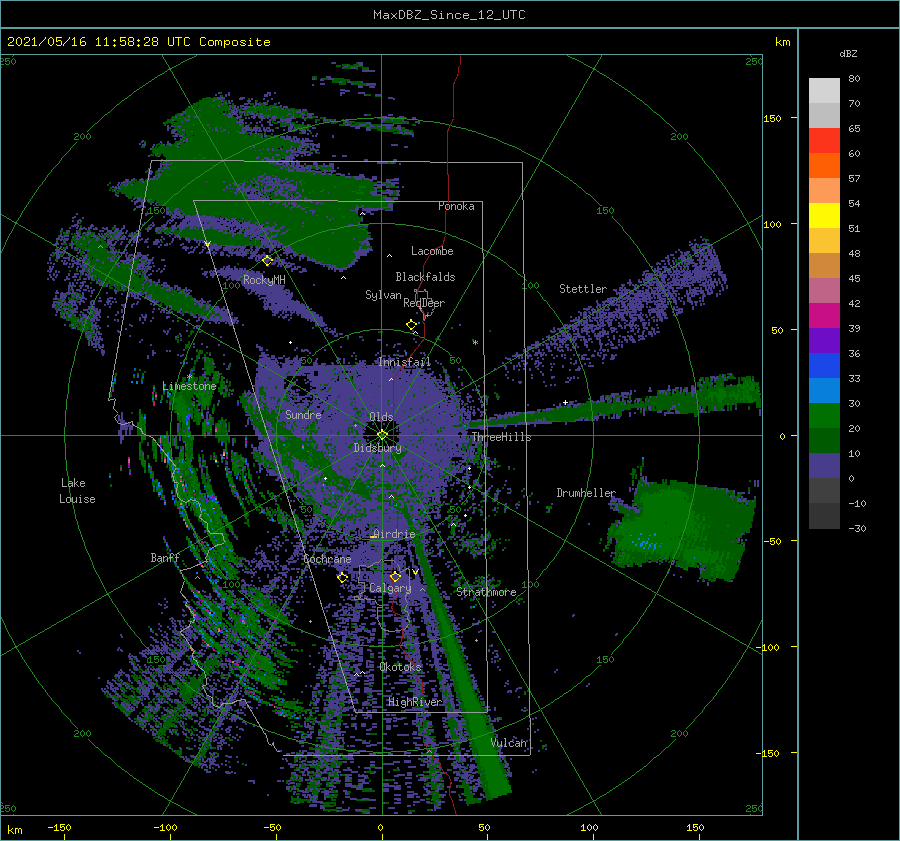The height and width of the screenshot is (841, 900).
Task: Choose the magenta 39-42 dBZ legend swatch
Action: point(824,315)
